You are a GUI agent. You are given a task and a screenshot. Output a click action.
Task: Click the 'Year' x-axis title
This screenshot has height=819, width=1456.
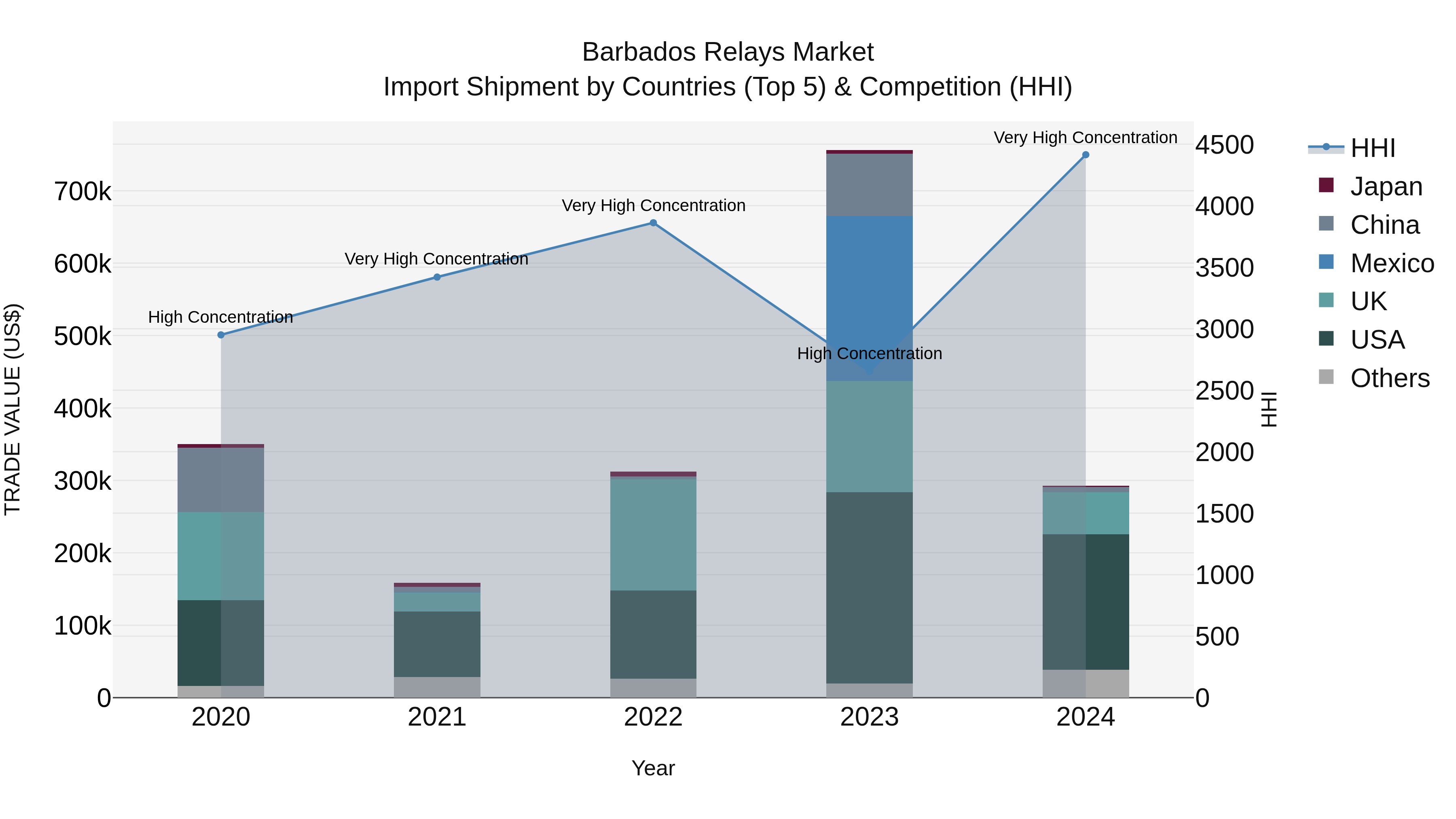pyautogui.click(x=654, y=768)
